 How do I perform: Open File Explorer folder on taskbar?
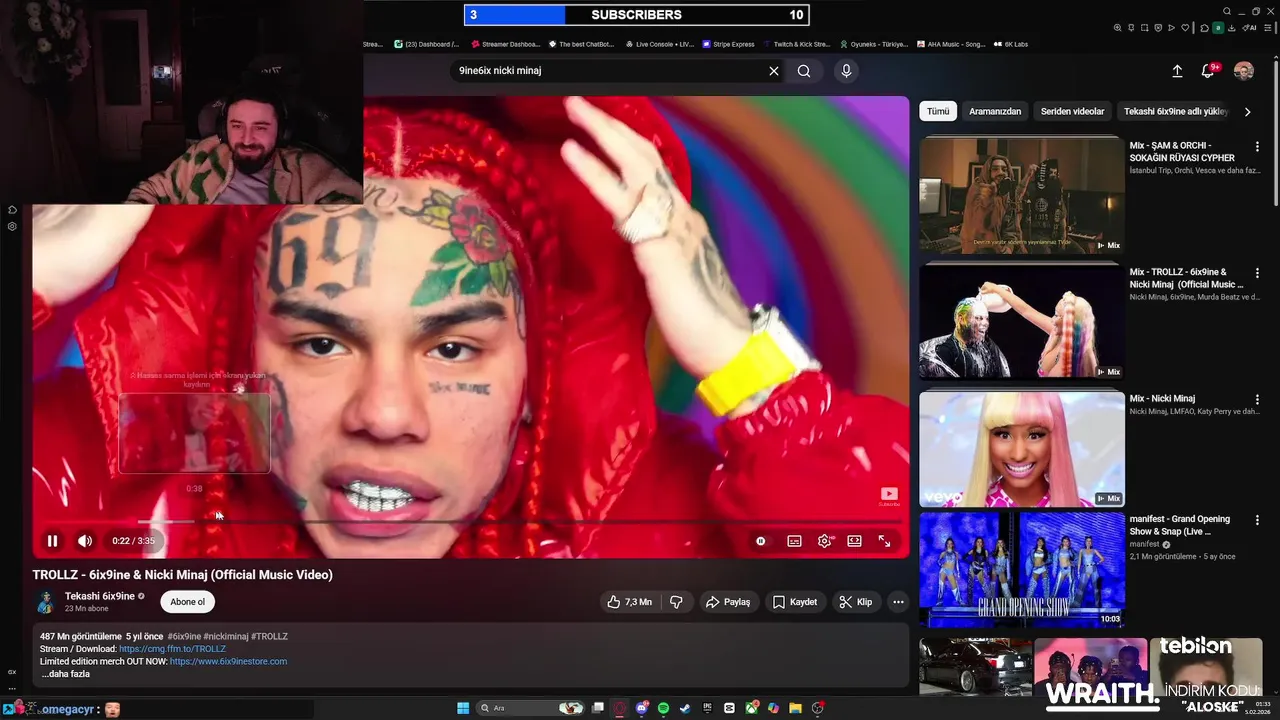coord(795,708)
